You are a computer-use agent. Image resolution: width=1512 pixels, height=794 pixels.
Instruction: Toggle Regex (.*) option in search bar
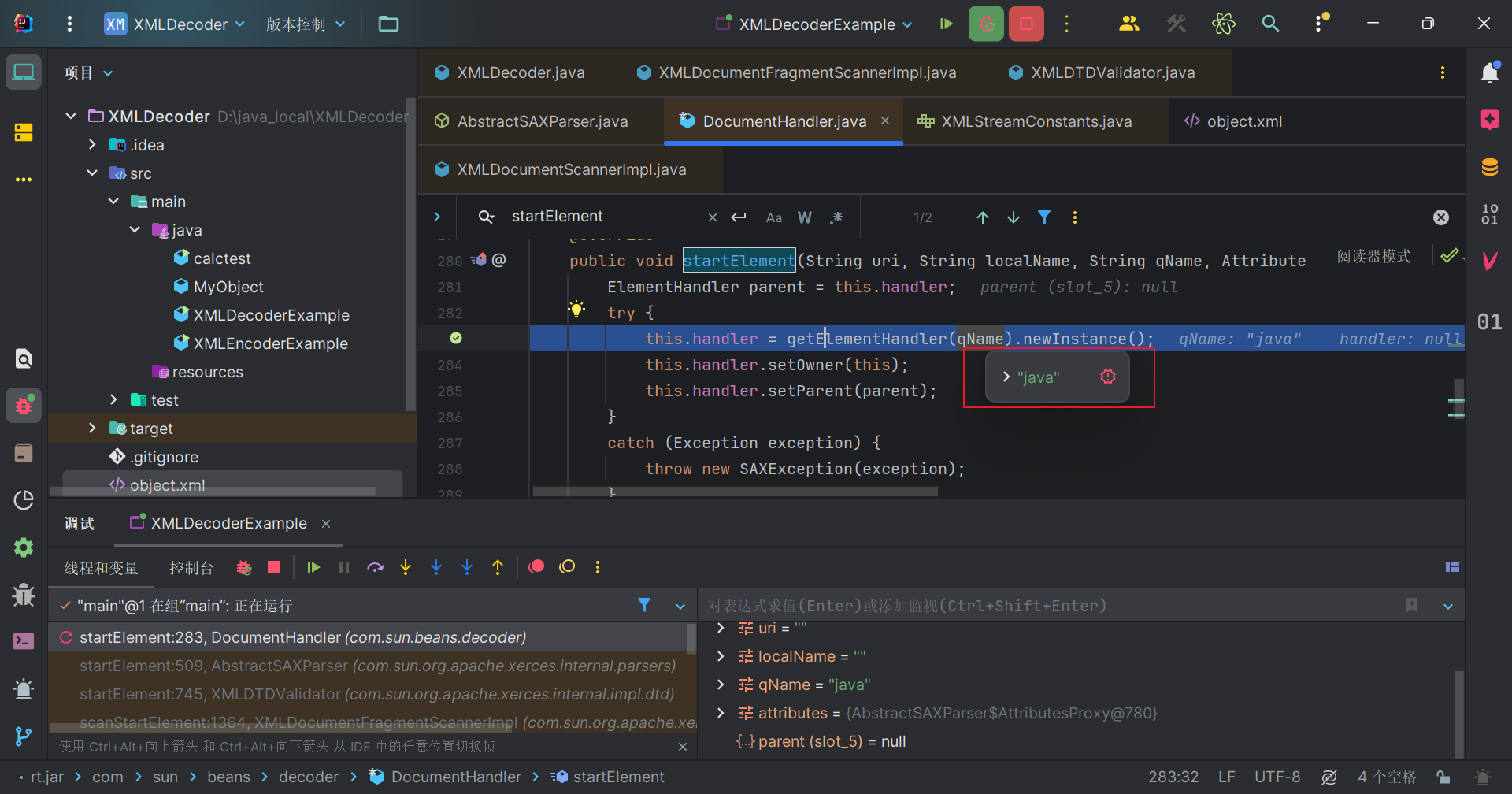tap(836, 217)
